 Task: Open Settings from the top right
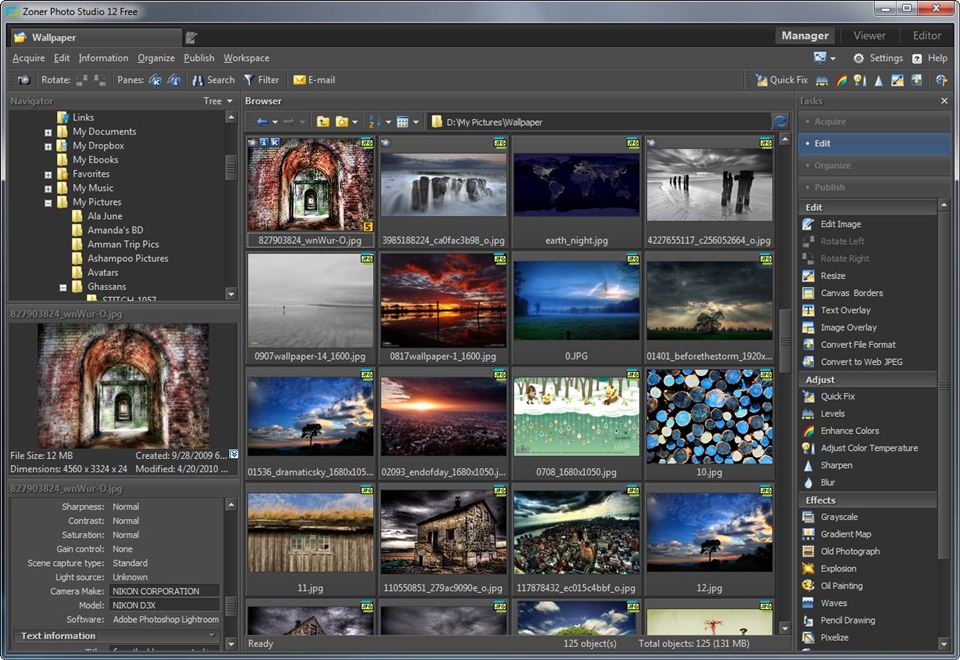click(x=878, y=58)
